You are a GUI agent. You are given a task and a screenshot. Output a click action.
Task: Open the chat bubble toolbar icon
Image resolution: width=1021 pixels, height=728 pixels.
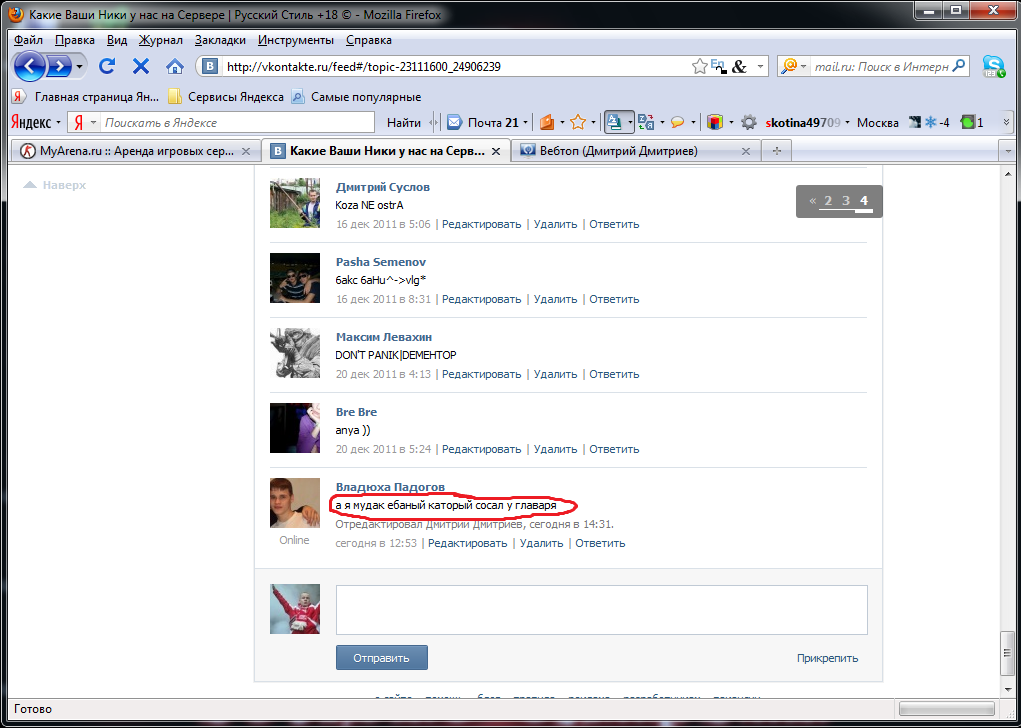(678, 122)
